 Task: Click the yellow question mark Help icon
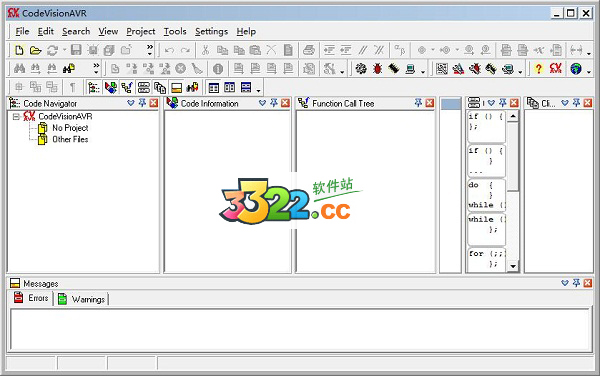pyautogui.click(x=538, y=69)
